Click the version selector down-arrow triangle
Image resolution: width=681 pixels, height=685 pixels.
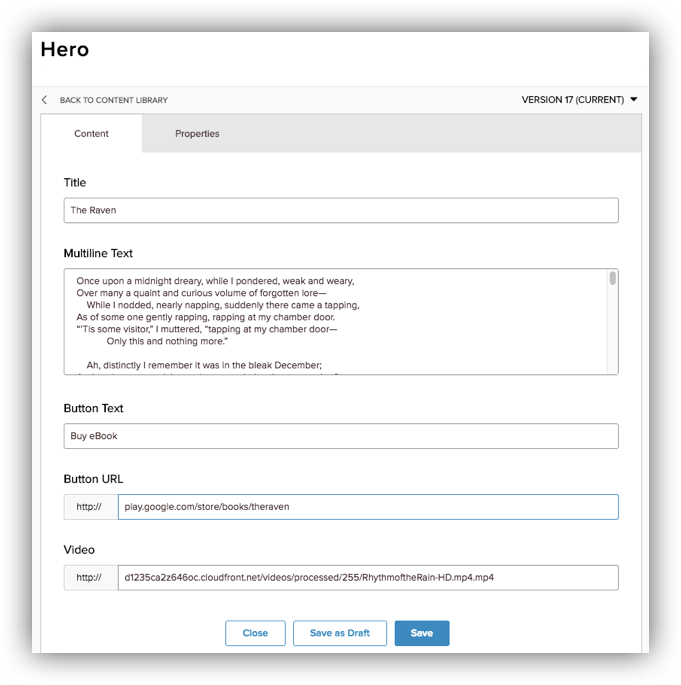[634, 100]
